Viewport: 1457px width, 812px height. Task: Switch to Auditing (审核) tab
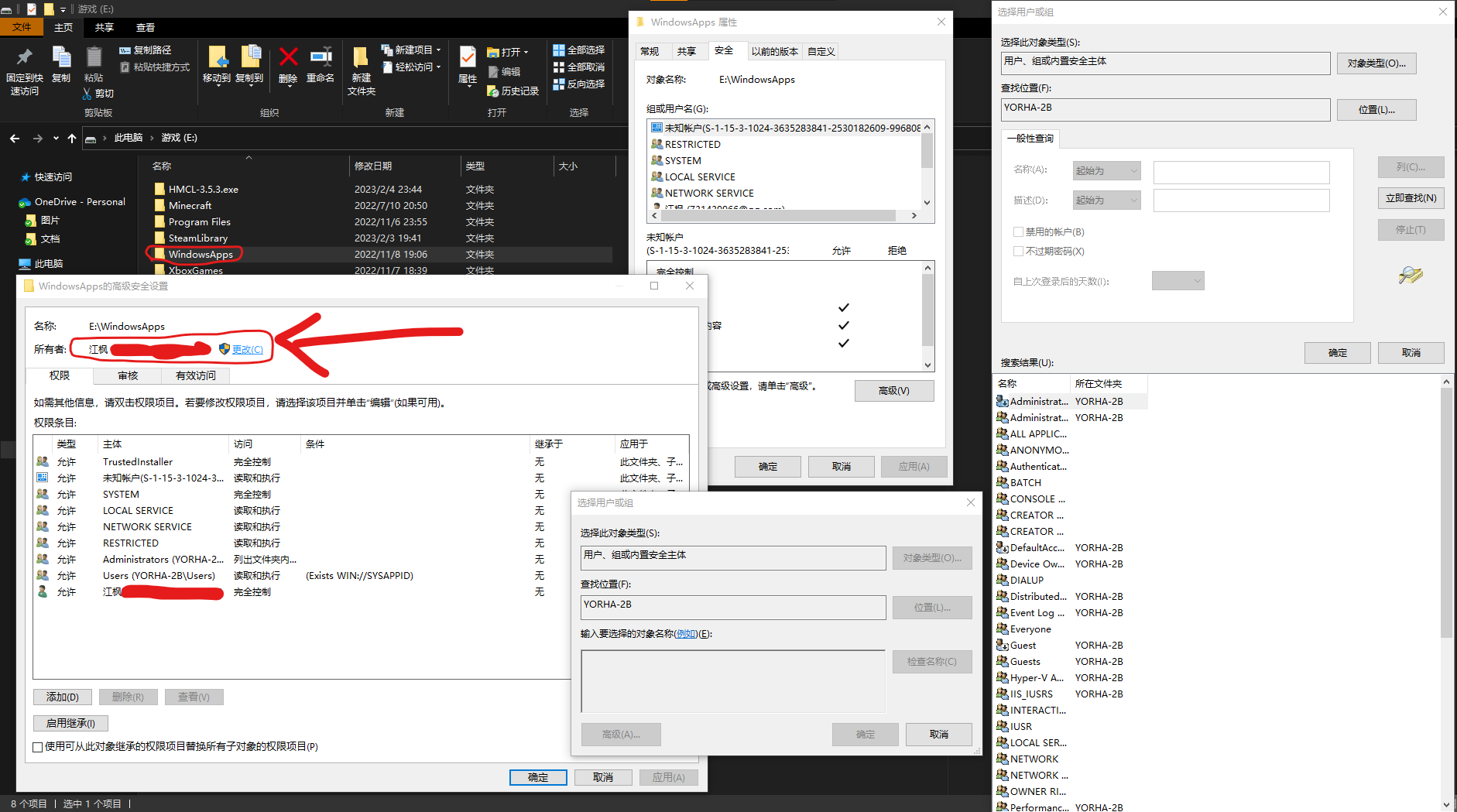coord(128,375)
